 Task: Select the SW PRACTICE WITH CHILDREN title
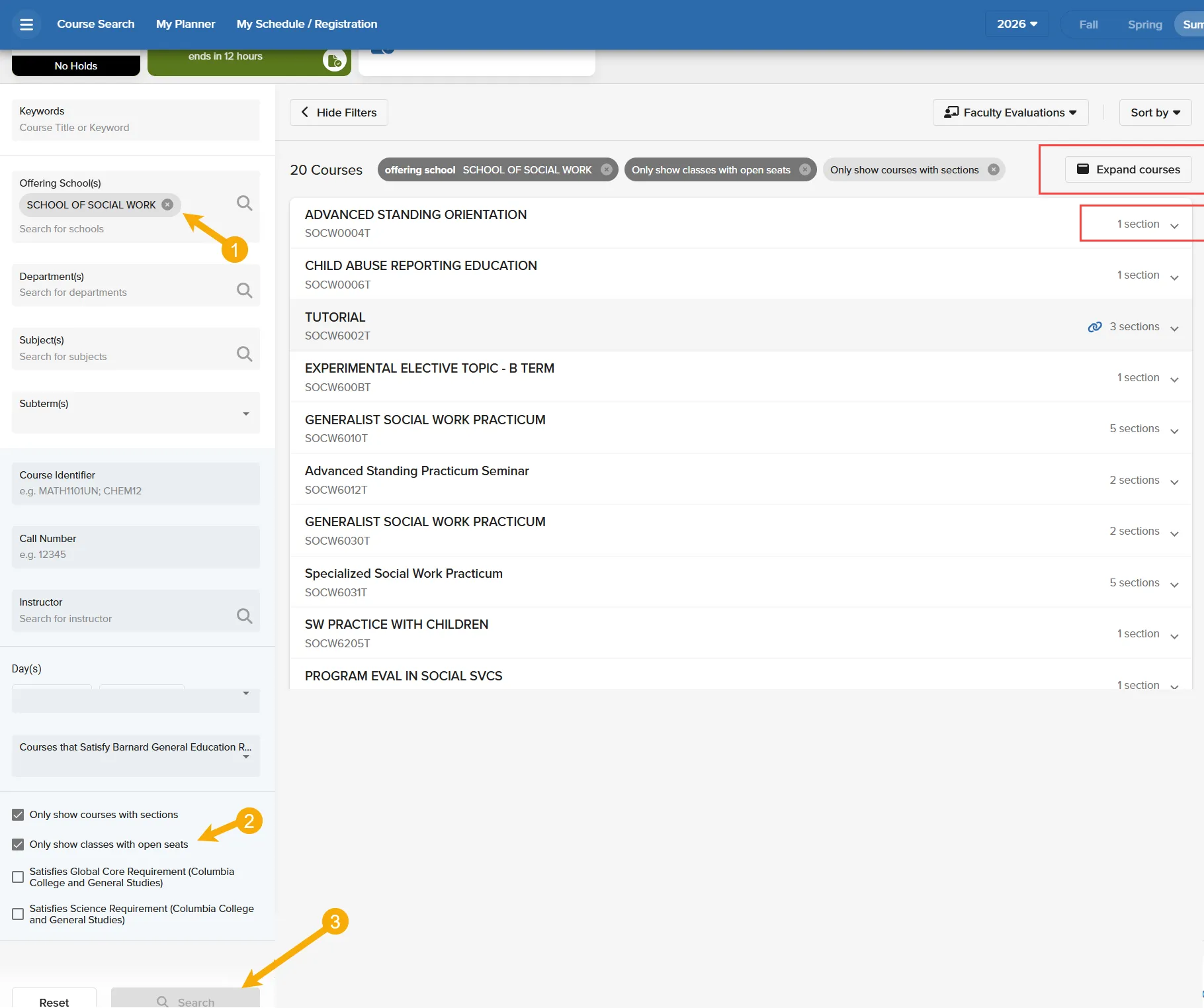coord(396,624)
